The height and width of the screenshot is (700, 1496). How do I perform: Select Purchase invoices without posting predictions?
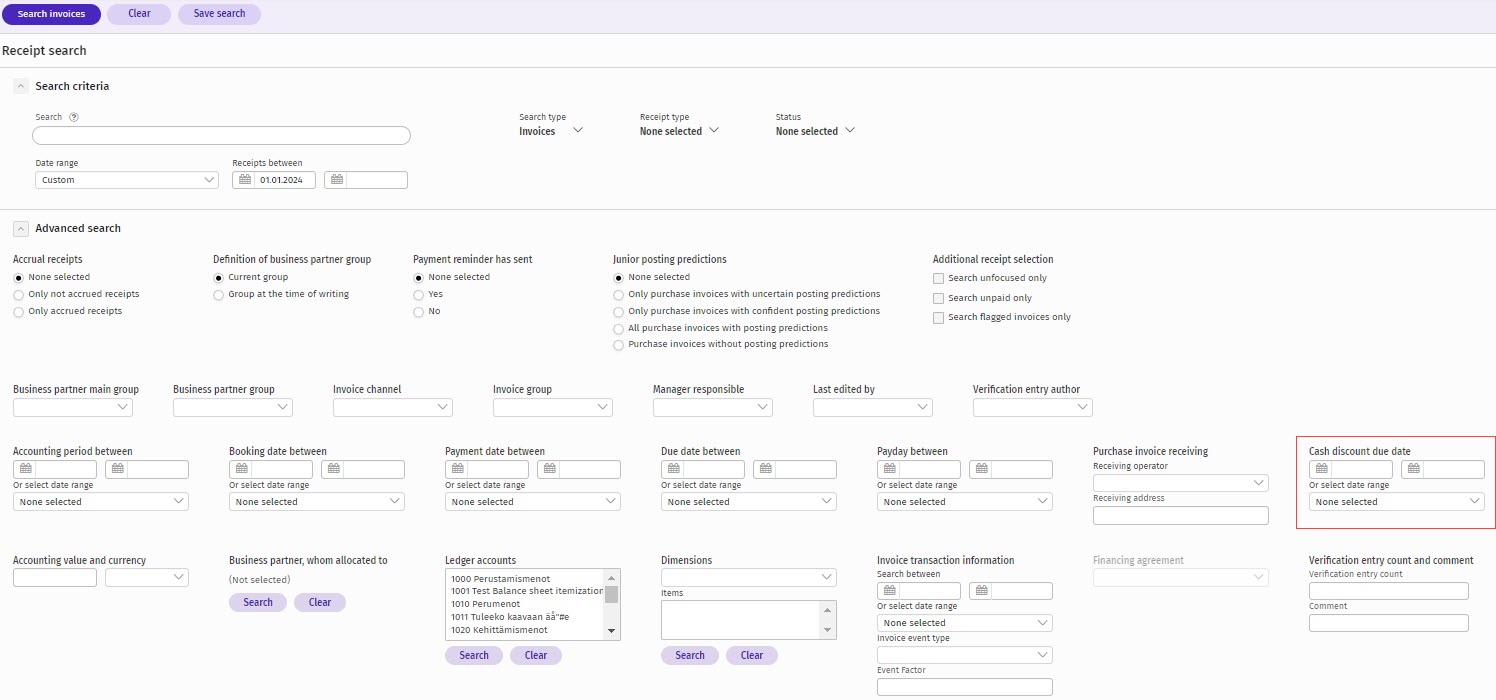(618, 345)
